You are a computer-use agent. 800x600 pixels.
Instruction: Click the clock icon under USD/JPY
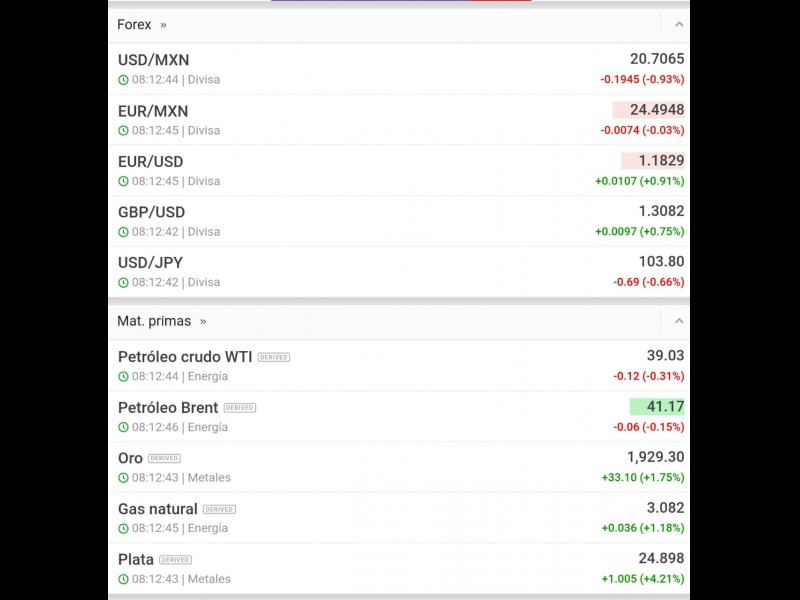[123, 283]
